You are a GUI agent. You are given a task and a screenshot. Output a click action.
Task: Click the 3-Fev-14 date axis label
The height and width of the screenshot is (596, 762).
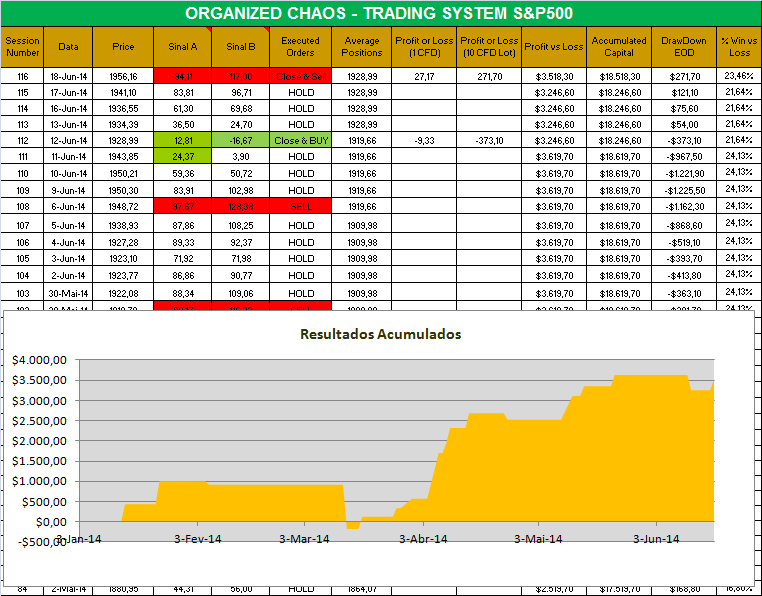(197, 539)
